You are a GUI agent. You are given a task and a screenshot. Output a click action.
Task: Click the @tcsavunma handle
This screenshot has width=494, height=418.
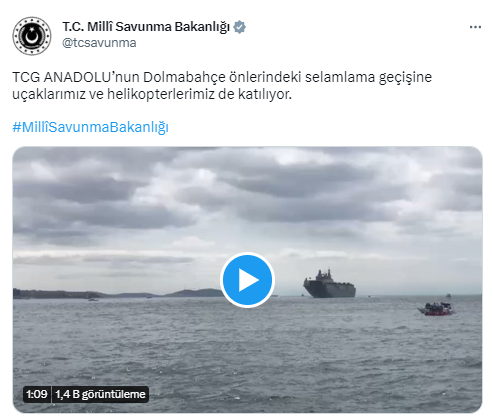[99, 43]
